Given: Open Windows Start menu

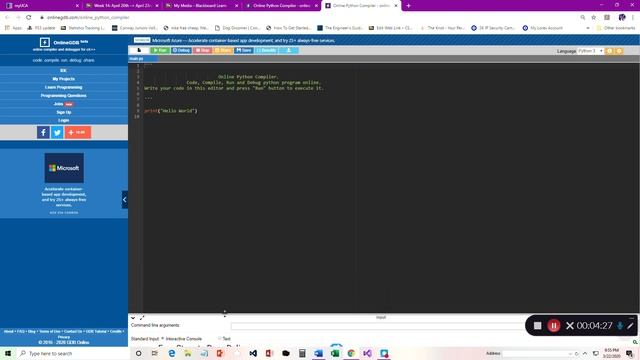Looking at the screenshot, I should [x=8, y=353].
